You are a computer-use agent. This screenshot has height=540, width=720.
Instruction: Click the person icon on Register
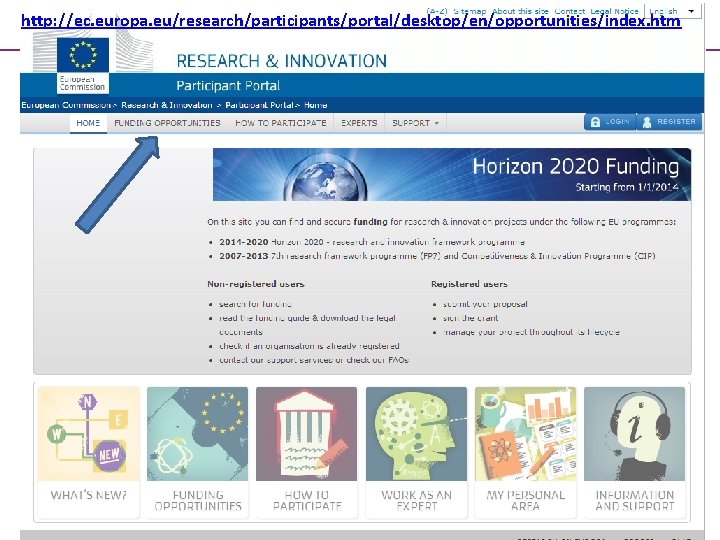(x=647, y=122)
